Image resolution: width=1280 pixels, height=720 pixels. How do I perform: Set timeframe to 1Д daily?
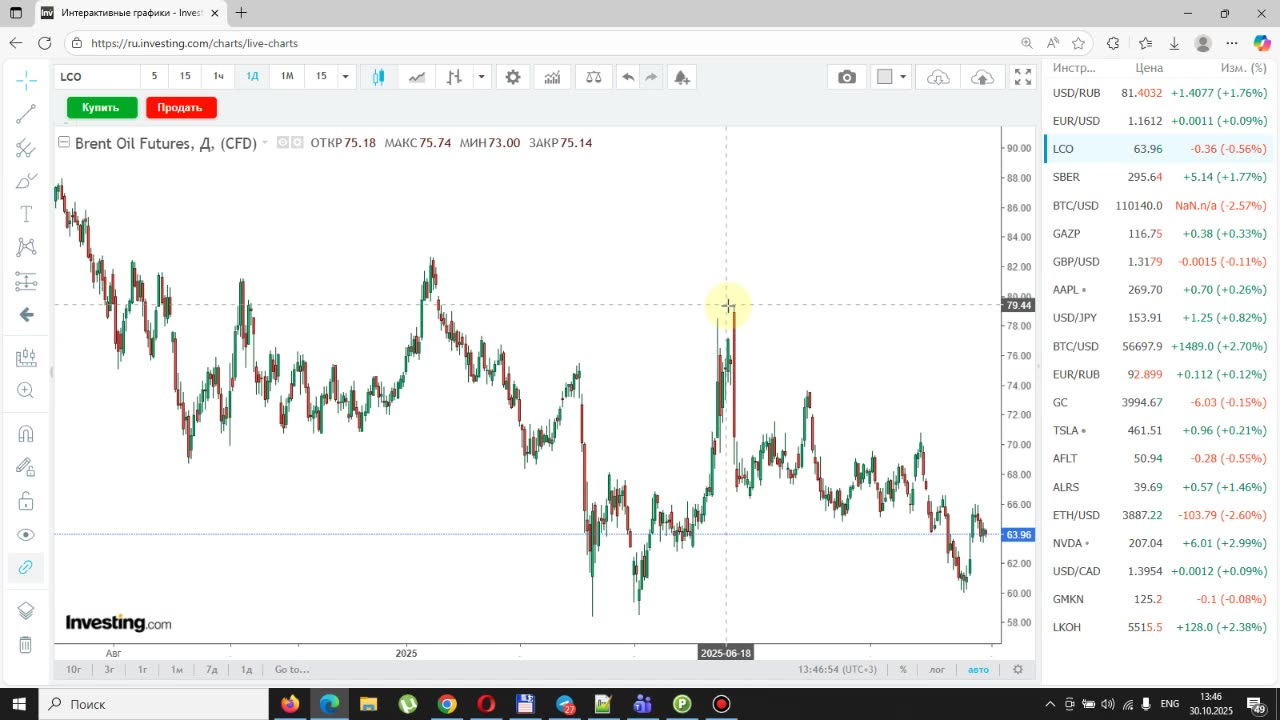click(x=253, y=77)
